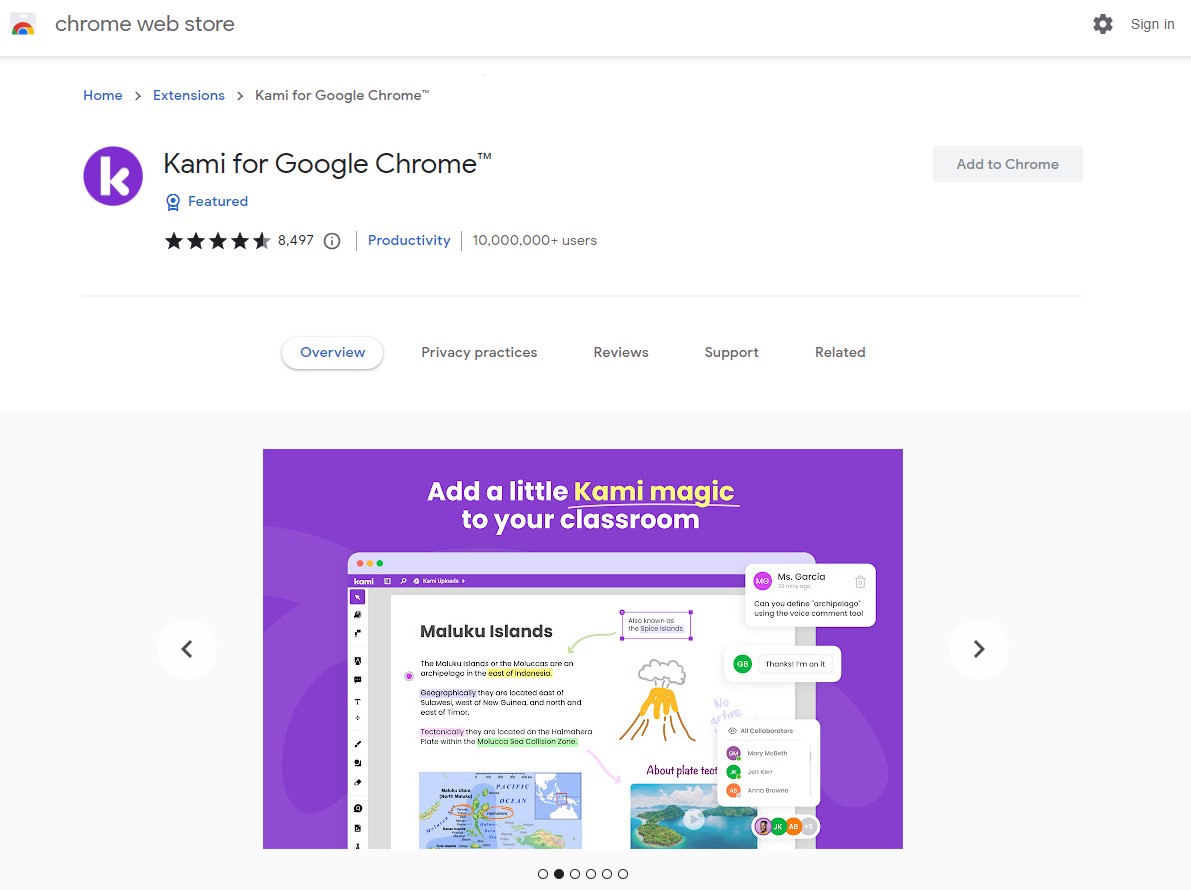Click the Sign in link
The width and height of the screenshot is (1191, 890).
tap(1152, 24)
